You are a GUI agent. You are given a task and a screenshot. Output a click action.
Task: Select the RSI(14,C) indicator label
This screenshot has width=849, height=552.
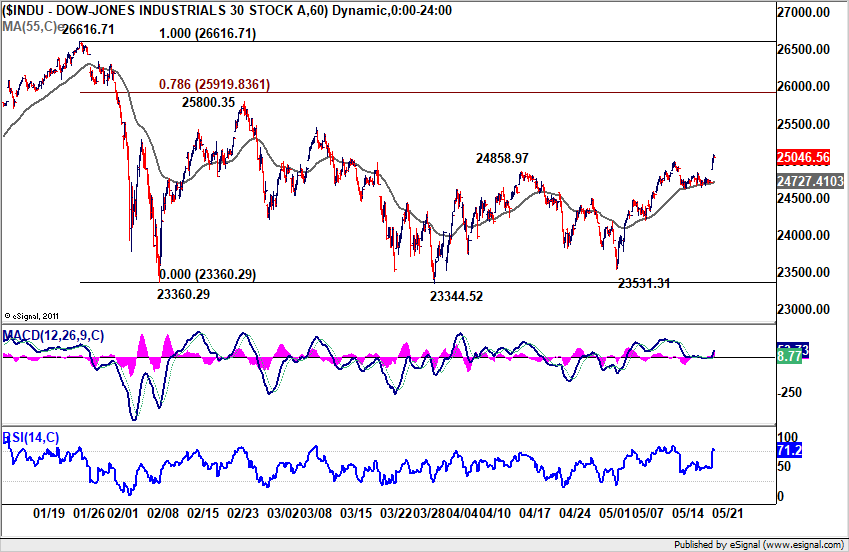(x=31, y=437)
